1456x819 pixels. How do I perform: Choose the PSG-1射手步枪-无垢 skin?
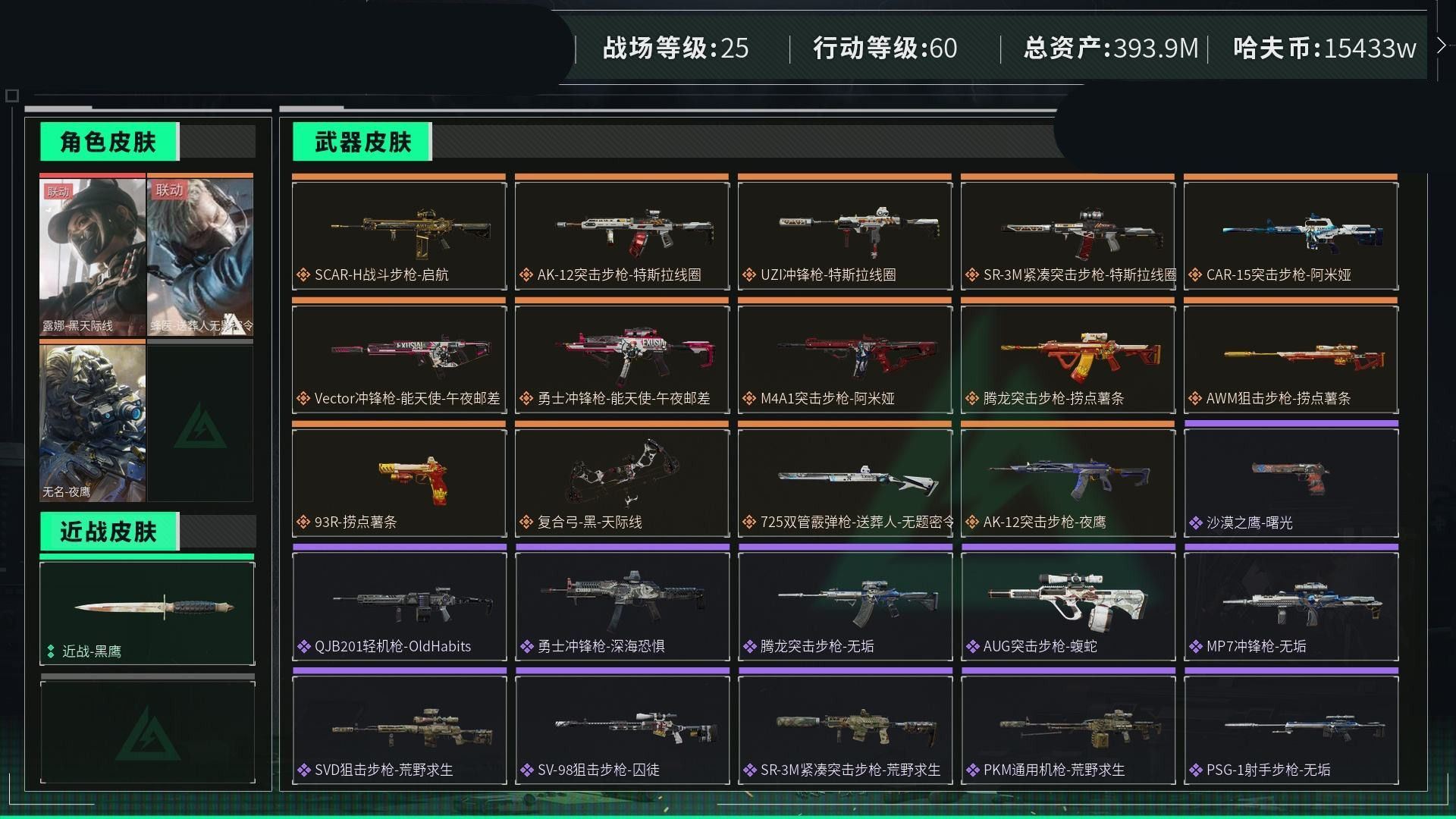(x=1291, y=730)
